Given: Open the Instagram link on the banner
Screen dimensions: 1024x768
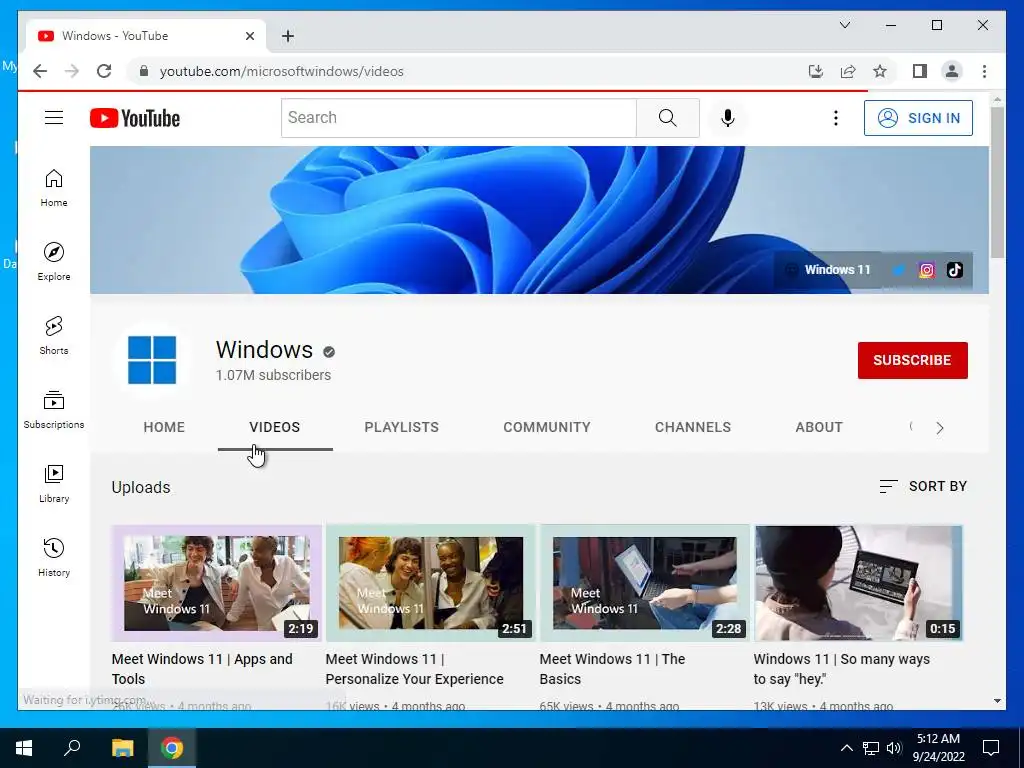Looking at the screenshot, I should coord(926,270).
